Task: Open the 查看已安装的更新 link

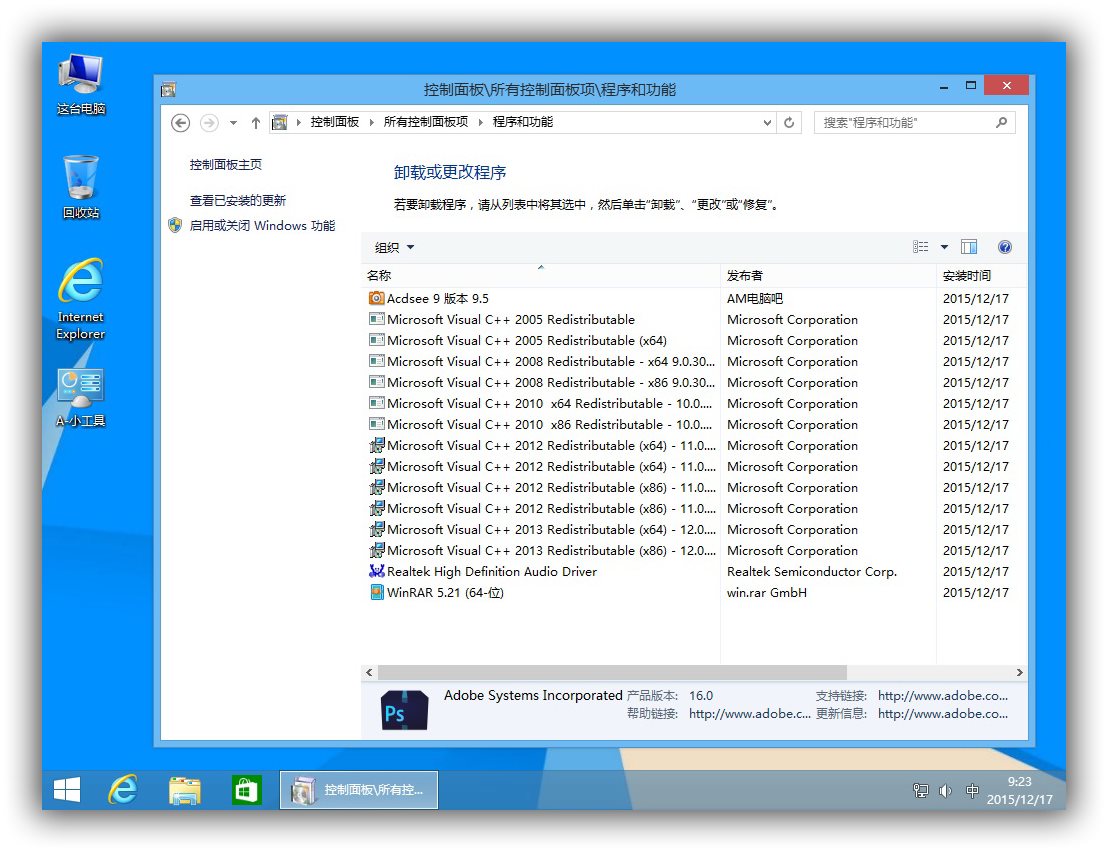Action: 237,201
